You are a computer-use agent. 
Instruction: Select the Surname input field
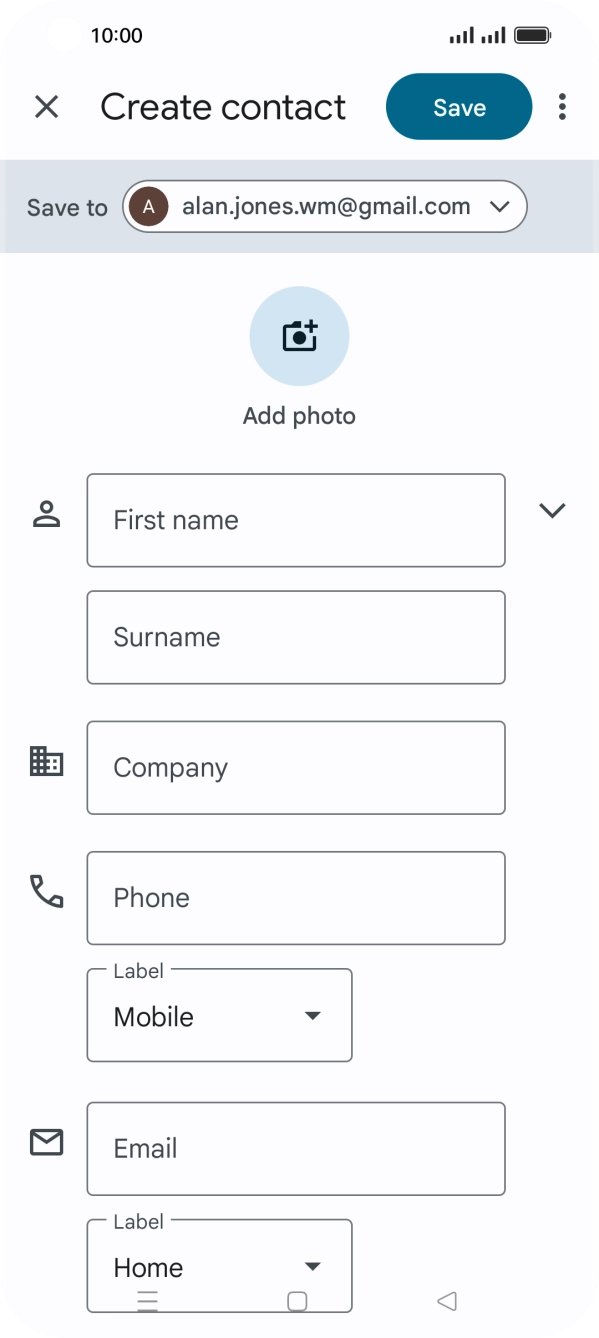pos(296,637)
